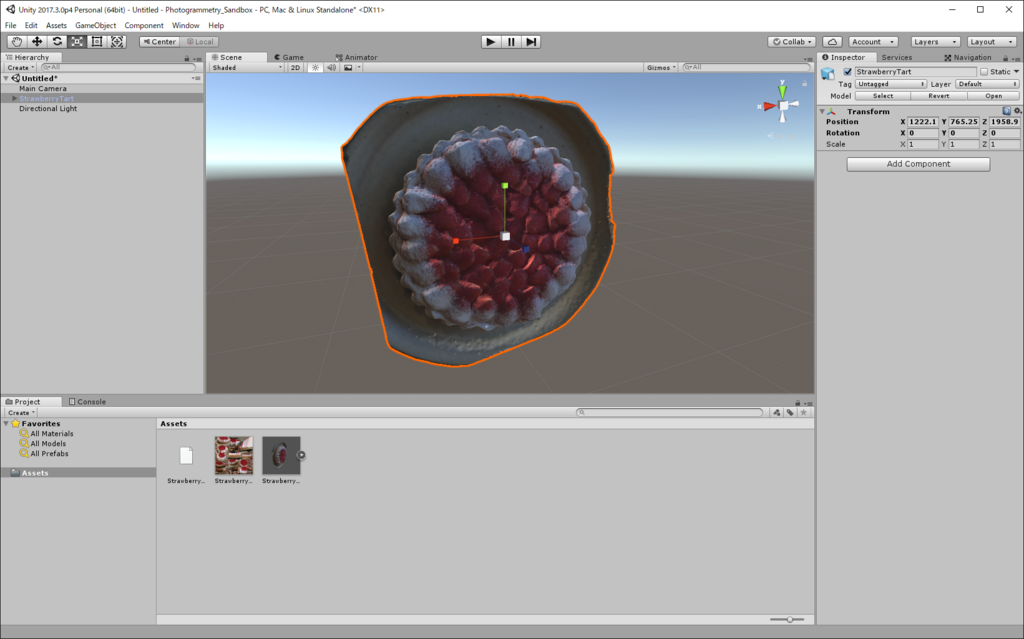
Task: Click the Step frame button
Action: click(x=531, y=42)
